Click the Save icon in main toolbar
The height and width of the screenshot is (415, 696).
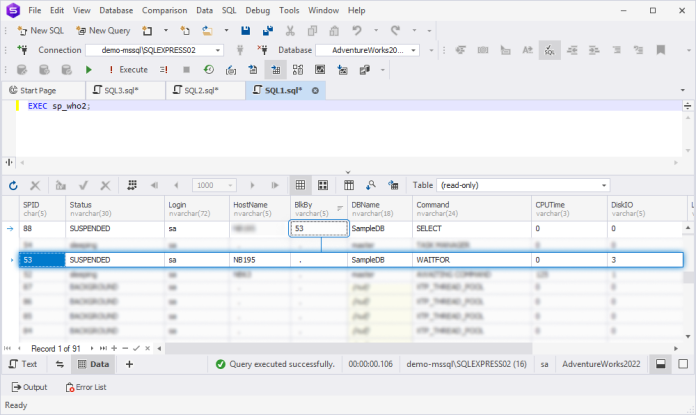pyautogui.click(x=246, y=31)
